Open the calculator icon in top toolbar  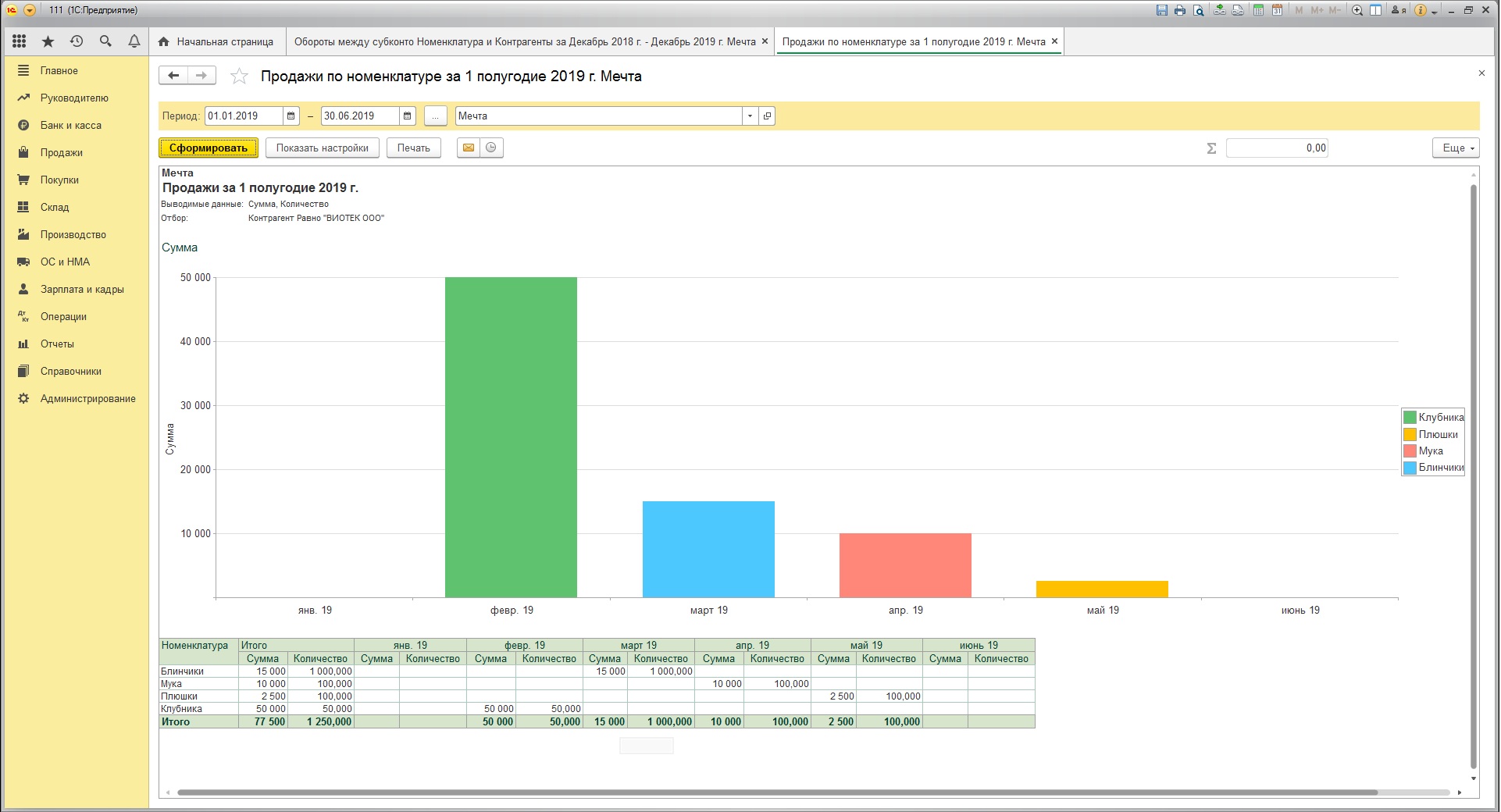tap(1258, 10)
